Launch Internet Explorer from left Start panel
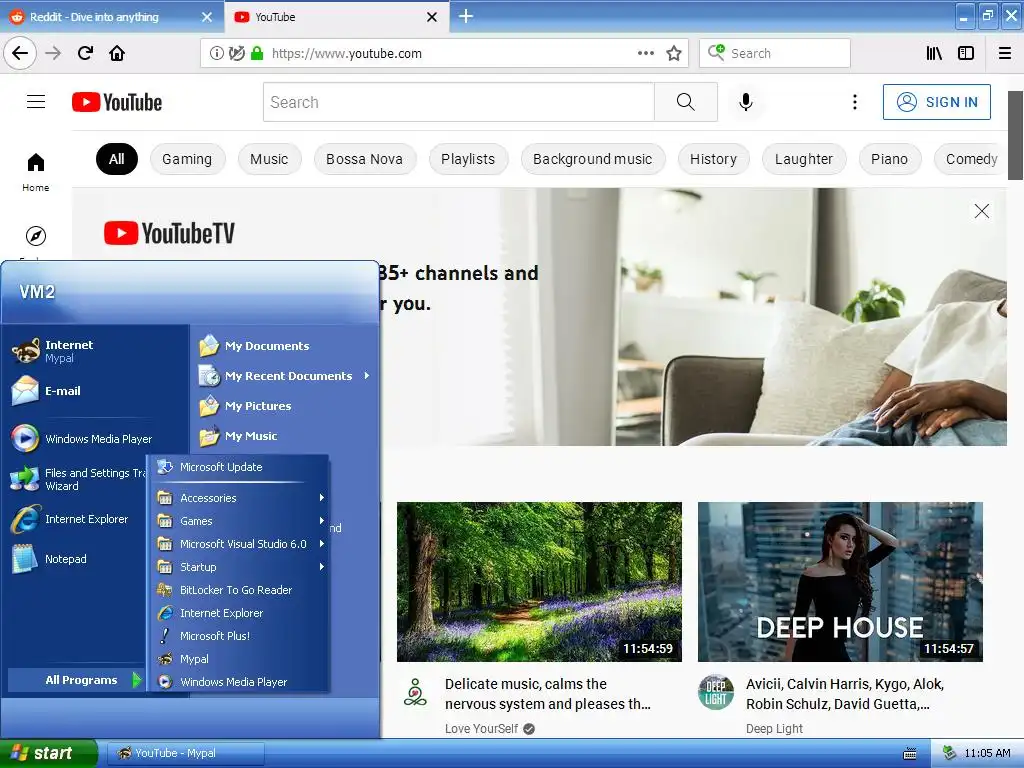This screenshot has height=768, width=1024. [77, 519]
